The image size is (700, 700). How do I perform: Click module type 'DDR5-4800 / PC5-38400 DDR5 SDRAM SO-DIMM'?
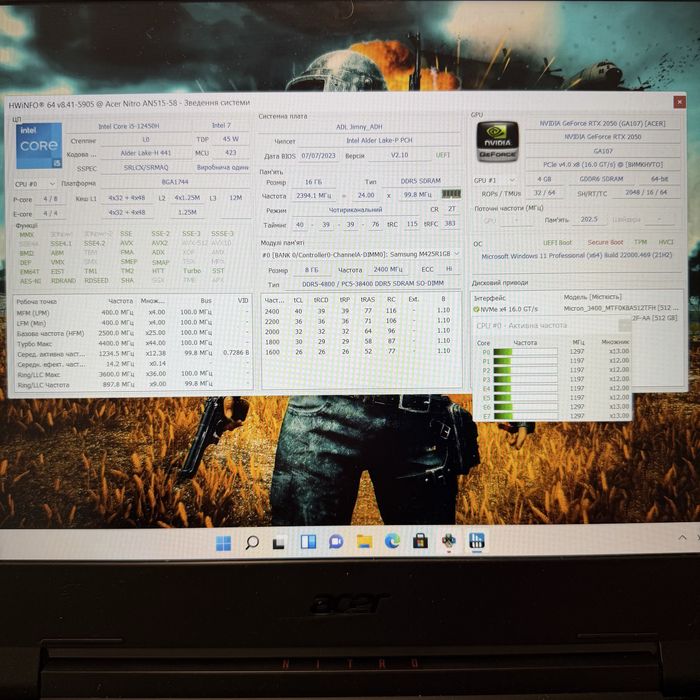click(x=373, y=283)
